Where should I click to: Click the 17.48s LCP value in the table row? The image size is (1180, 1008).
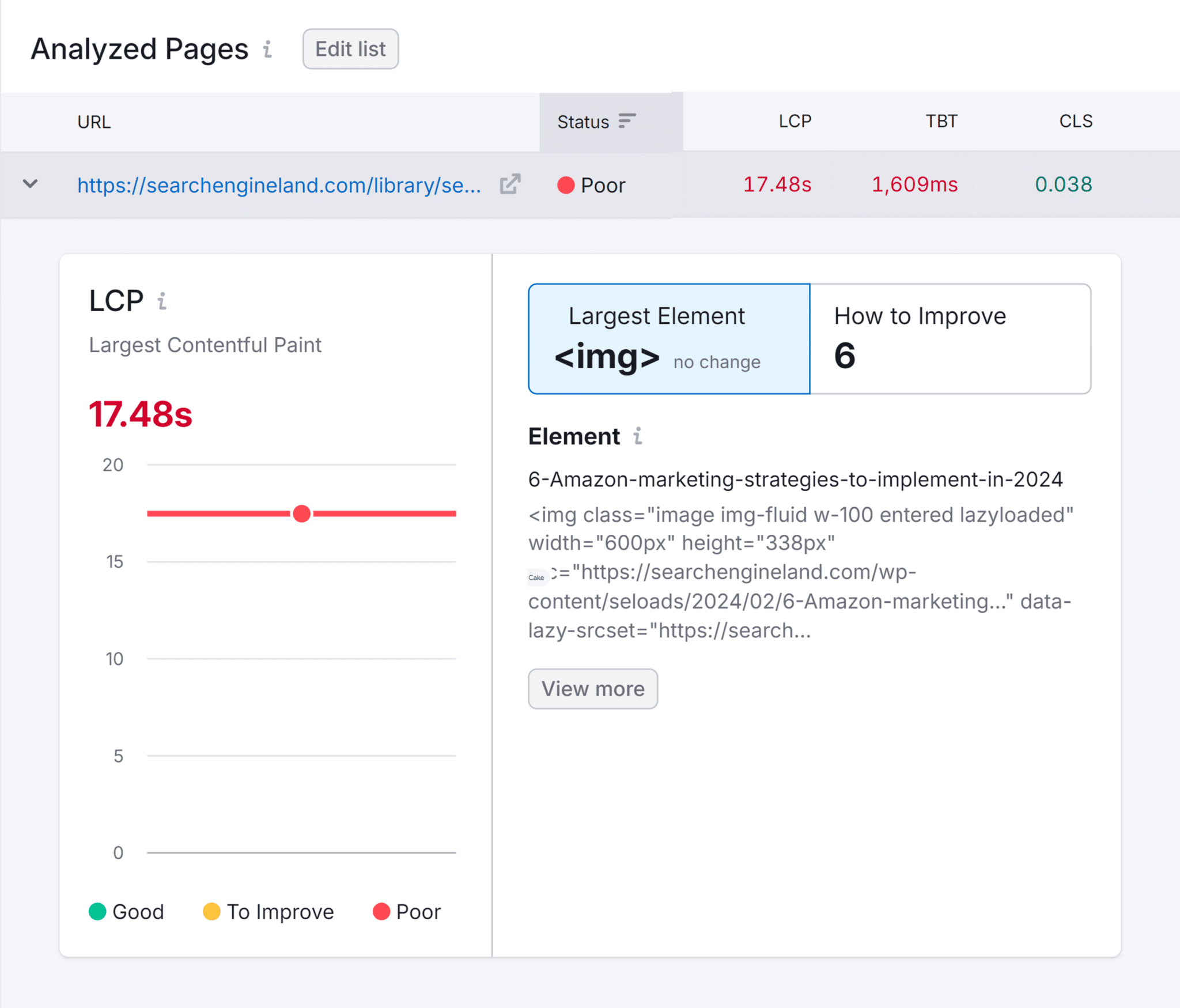coord(777,184)
